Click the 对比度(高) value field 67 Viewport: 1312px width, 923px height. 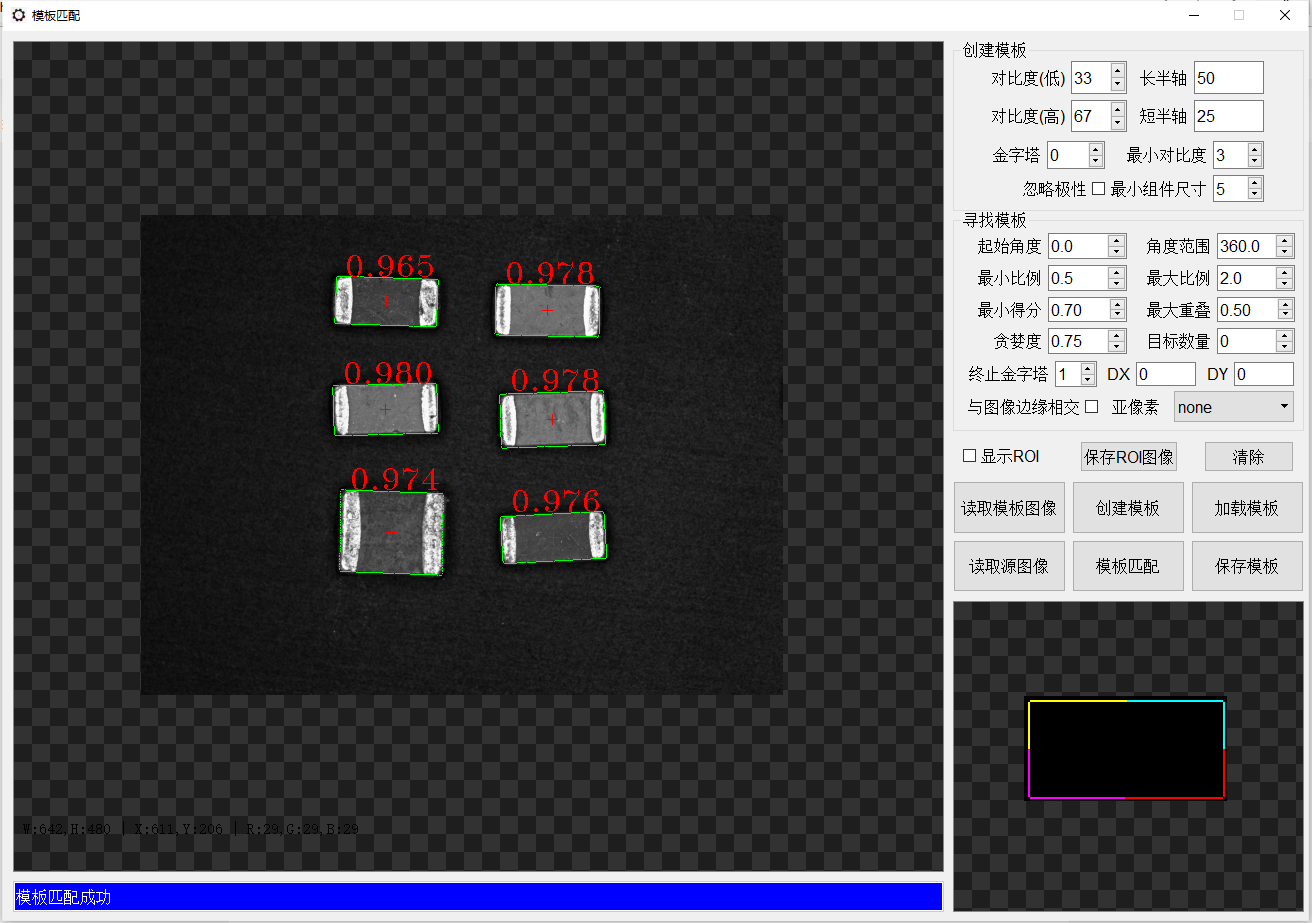pyautogui.click(x=1090, y=116)
